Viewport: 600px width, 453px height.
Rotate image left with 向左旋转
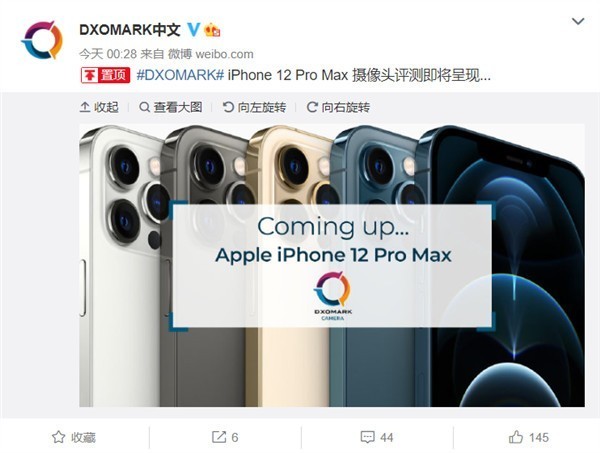pyautogui.click(x=254, y=108)
